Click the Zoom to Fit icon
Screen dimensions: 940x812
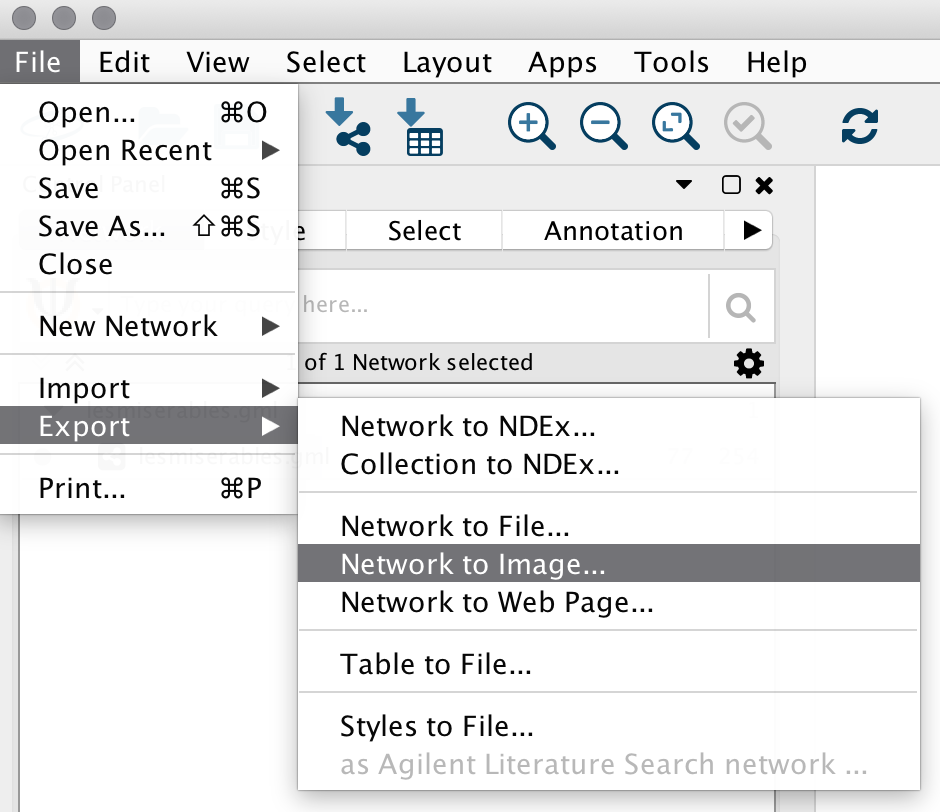click(x=675, y=126)
